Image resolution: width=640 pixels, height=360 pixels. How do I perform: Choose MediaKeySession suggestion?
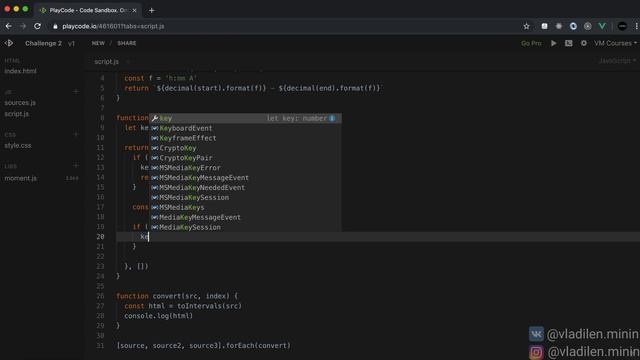[245, 227]
